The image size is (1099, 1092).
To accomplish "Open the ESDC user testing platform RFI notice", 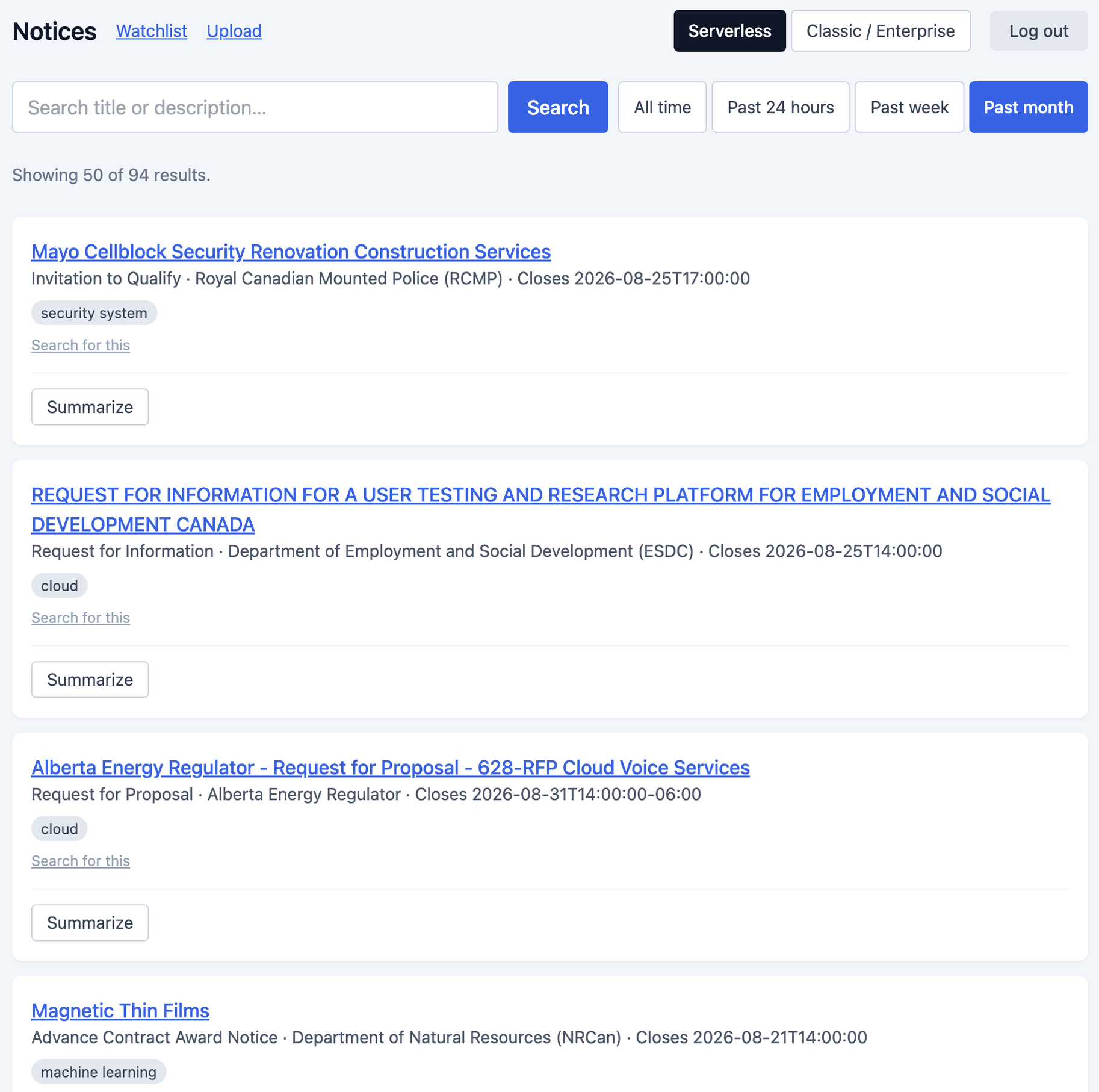I will pyautogui.click(x=540, y=509).
